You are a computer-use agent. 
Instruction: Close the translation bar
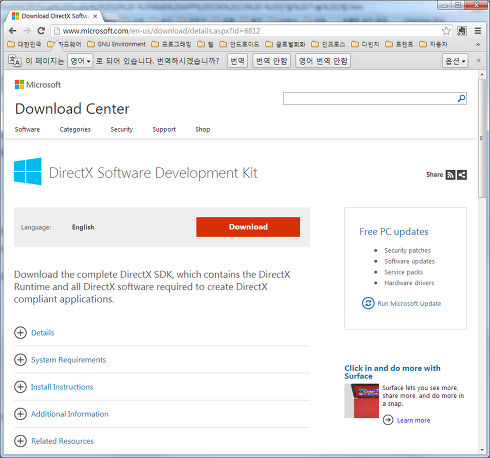[x=478, y=61]
